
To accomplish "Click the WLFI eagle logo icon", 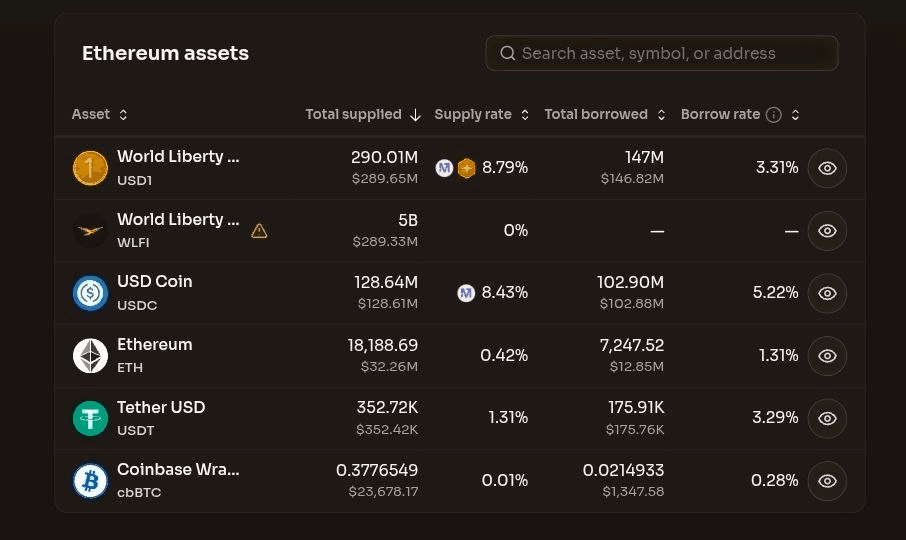I will (90, 230).
